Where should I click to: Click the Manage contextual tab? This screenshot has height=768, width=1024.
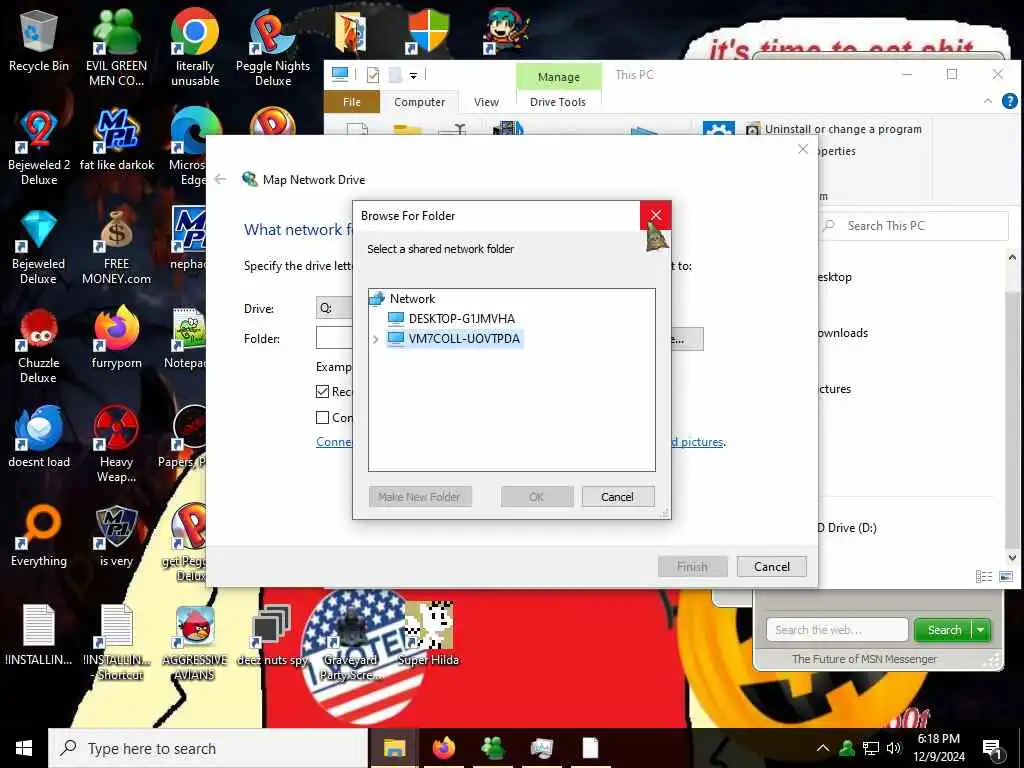click(559, 76)
